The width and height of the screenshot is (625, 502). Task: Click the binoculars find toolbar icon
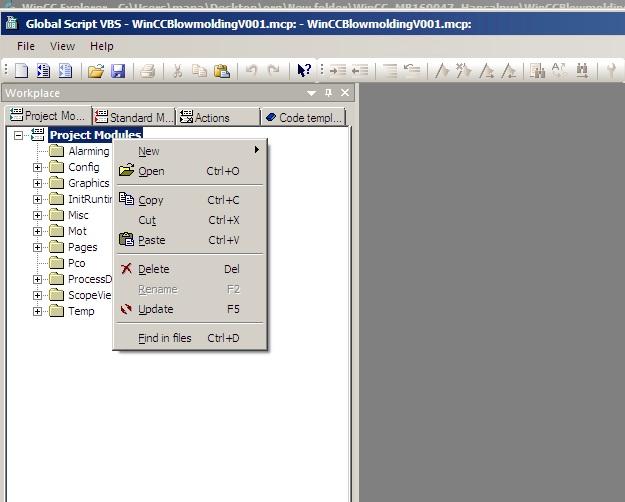pos(537,71)
